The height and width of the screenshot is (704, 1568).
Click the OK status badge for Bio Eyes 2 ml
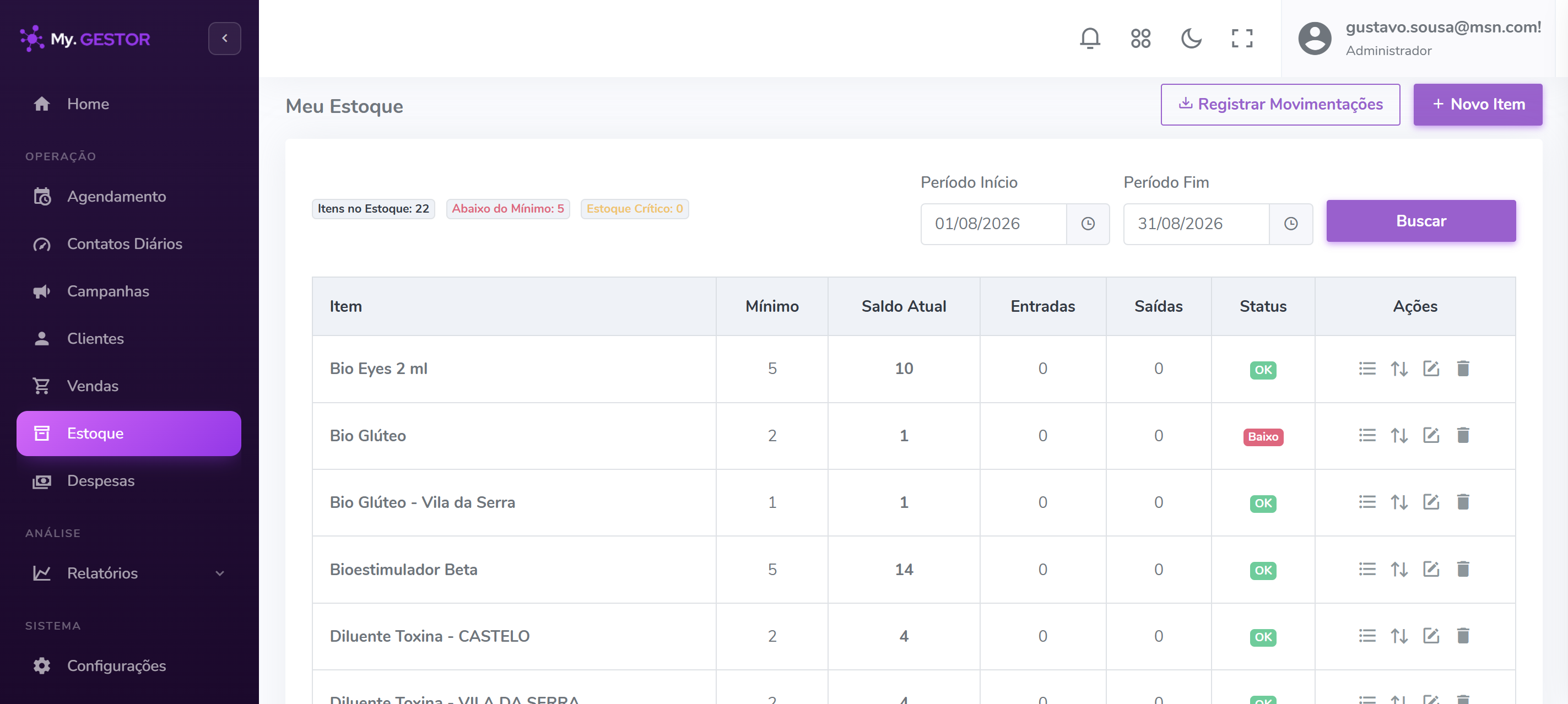(x=1263, y=370)
